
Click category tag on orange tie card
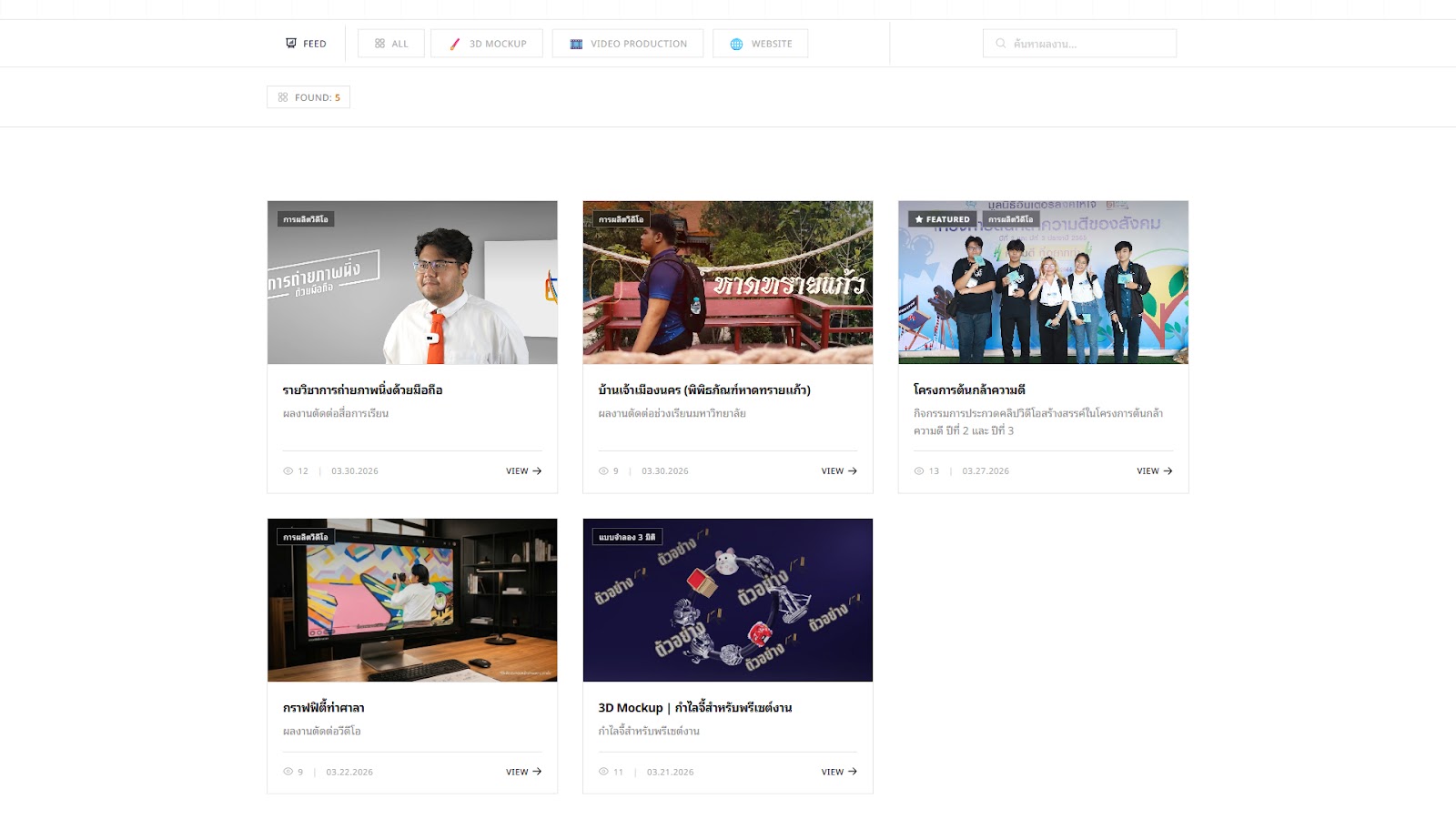(306, 219)
